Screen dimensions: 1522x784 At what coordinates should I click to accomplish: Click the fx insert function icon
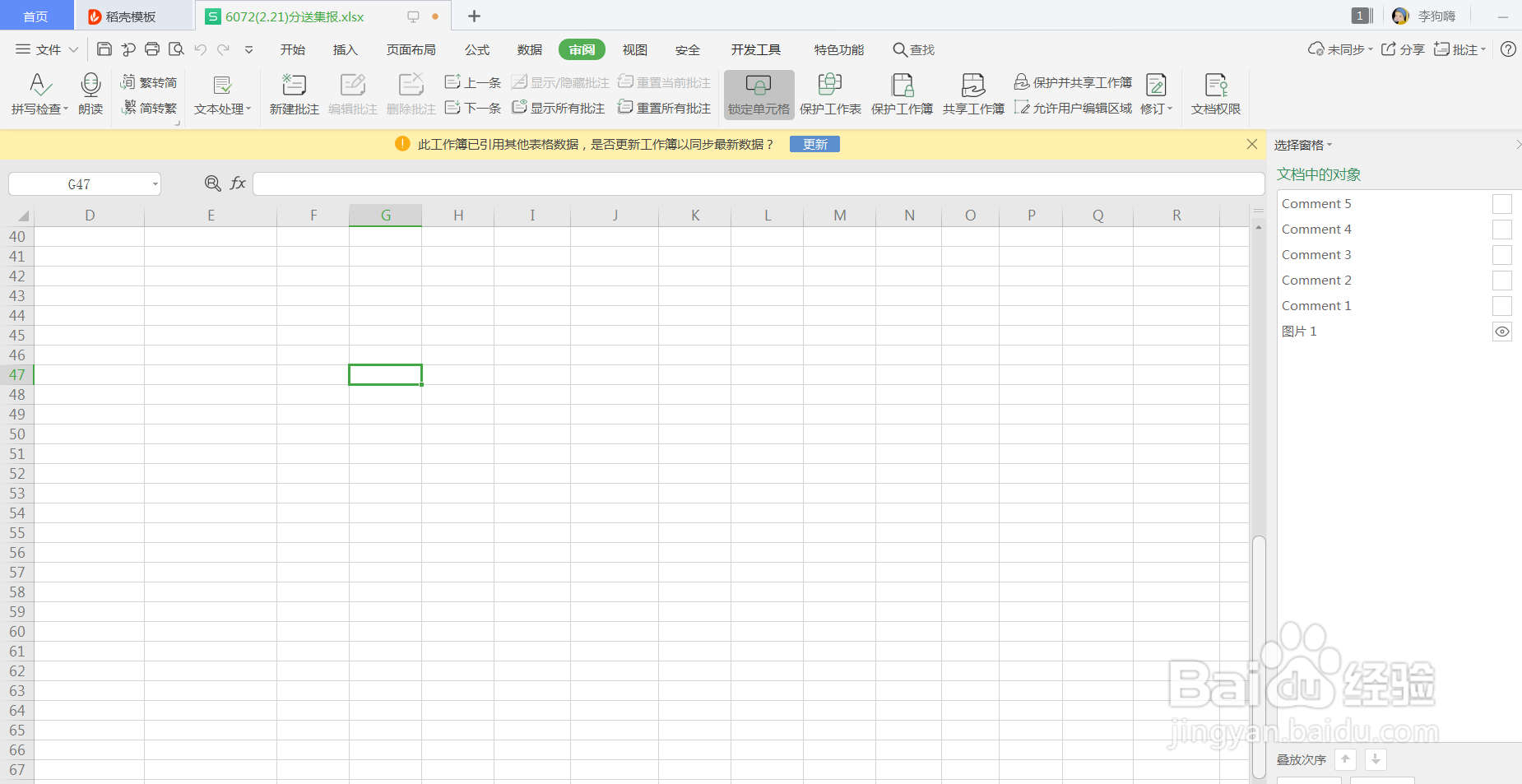point(238,183)
